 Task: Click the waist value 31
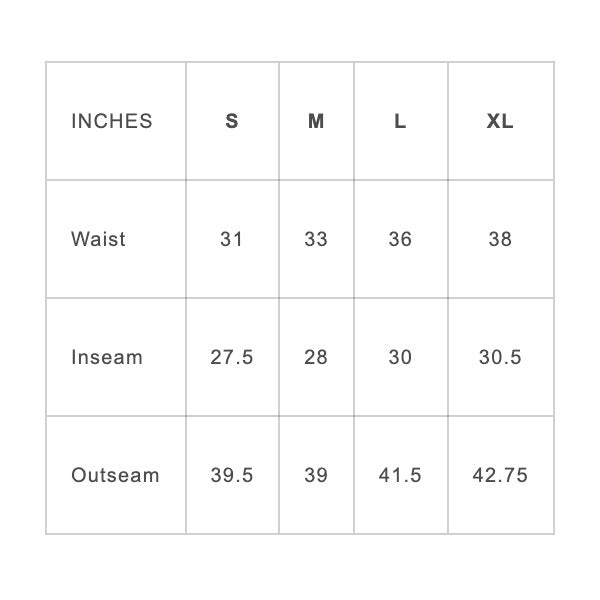pos(232,240)
